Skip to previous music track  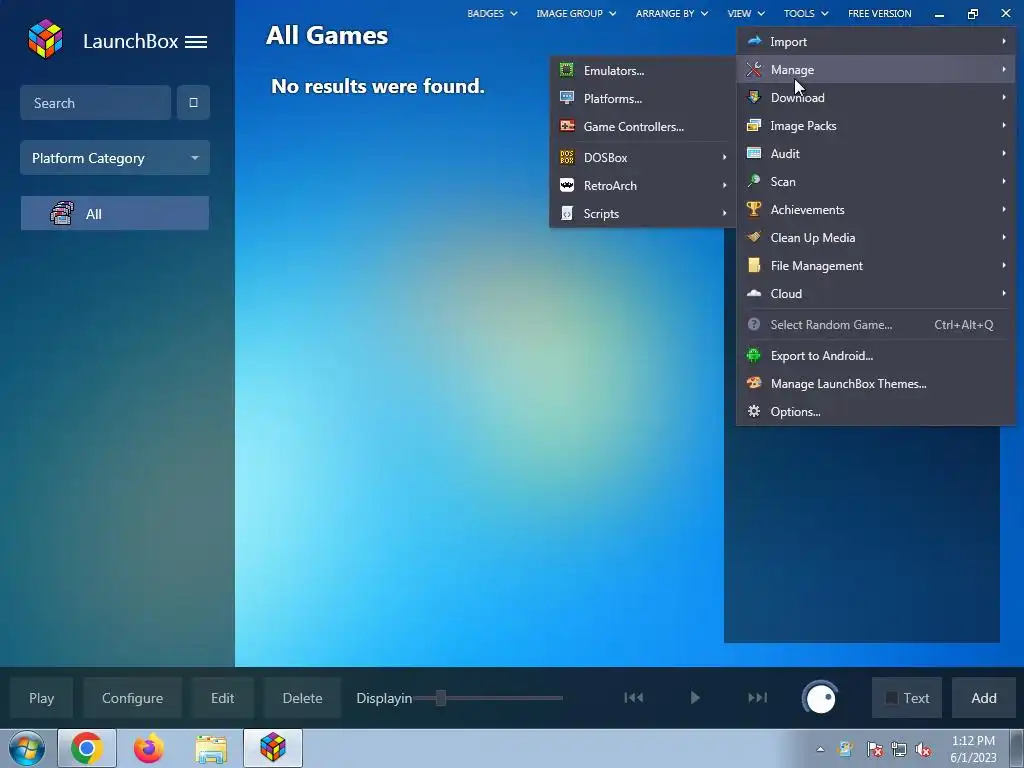633,698
